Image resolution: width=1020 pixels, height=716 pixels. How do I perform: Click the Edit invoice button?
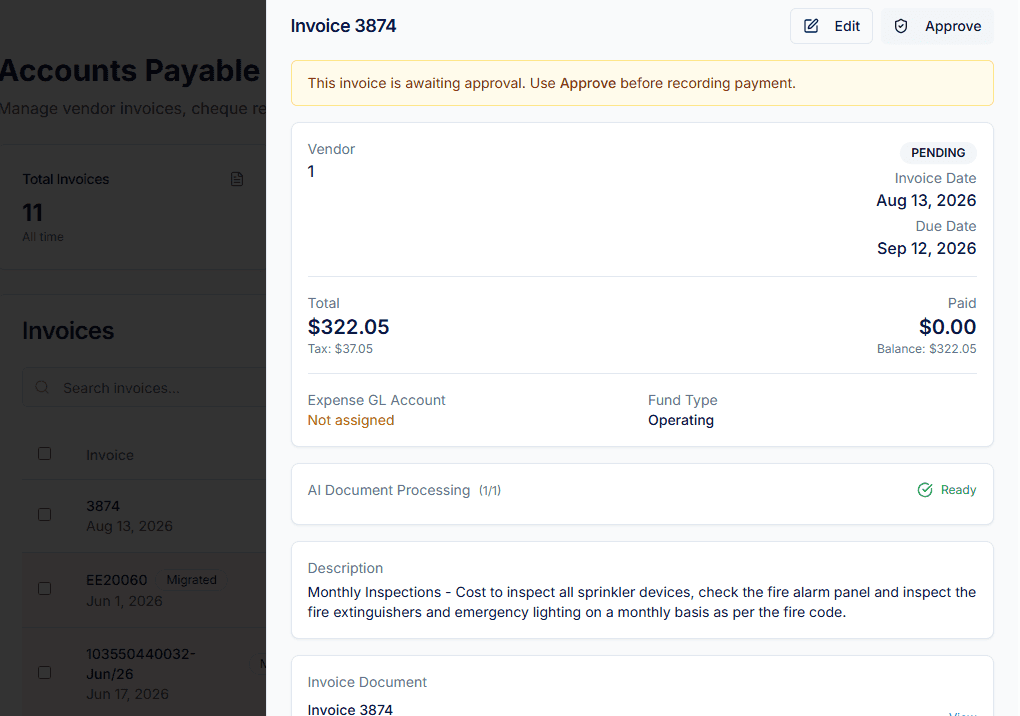(x=831, y=26)
